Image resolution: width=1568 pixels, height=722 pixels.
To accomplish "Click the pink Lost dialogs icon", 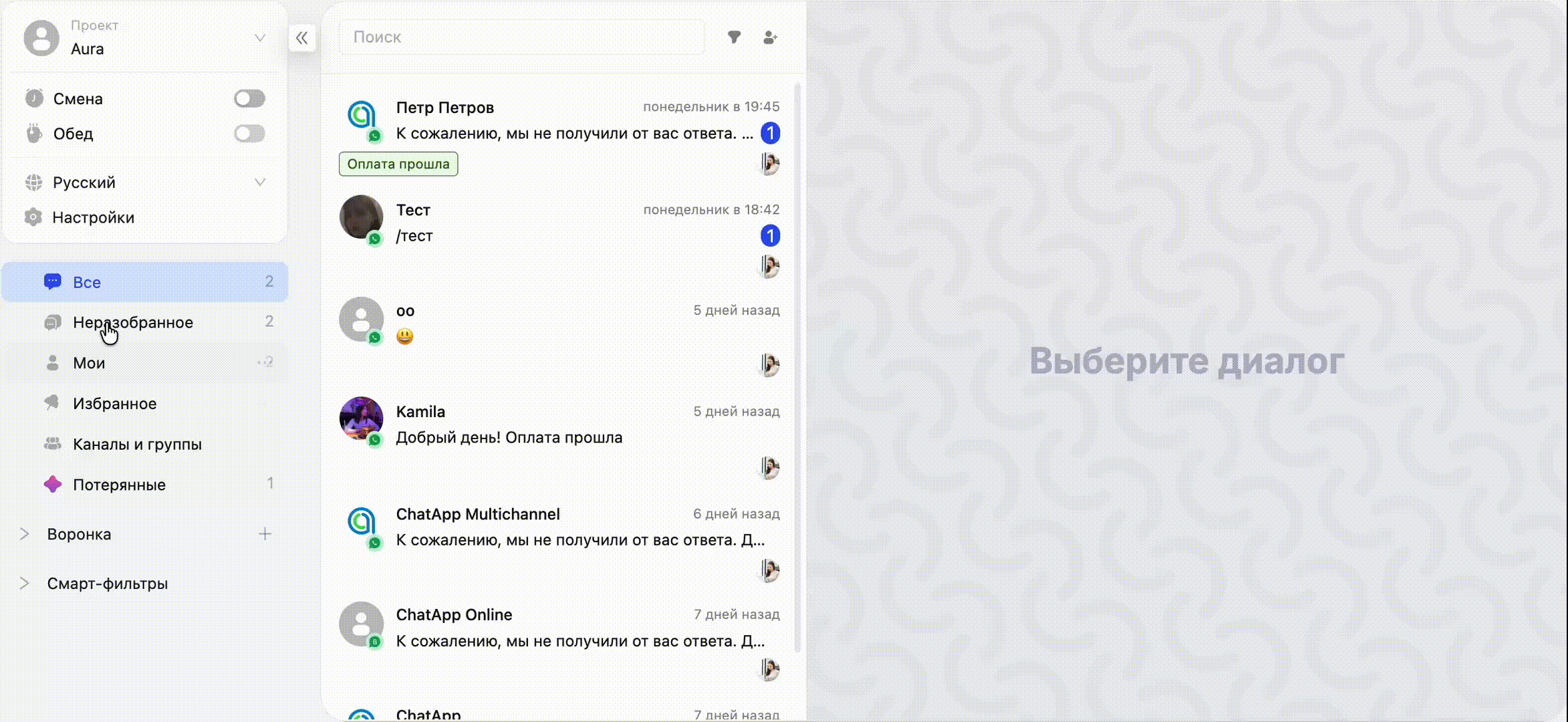I will pos(53,485).
